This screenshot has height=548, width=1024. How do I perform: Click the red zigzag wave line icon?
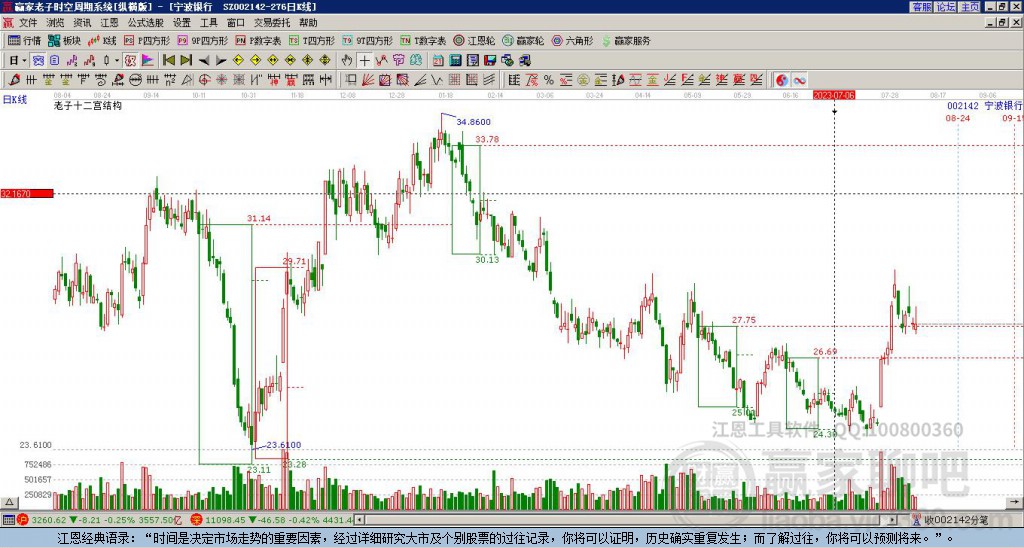(x=381, y=60)
